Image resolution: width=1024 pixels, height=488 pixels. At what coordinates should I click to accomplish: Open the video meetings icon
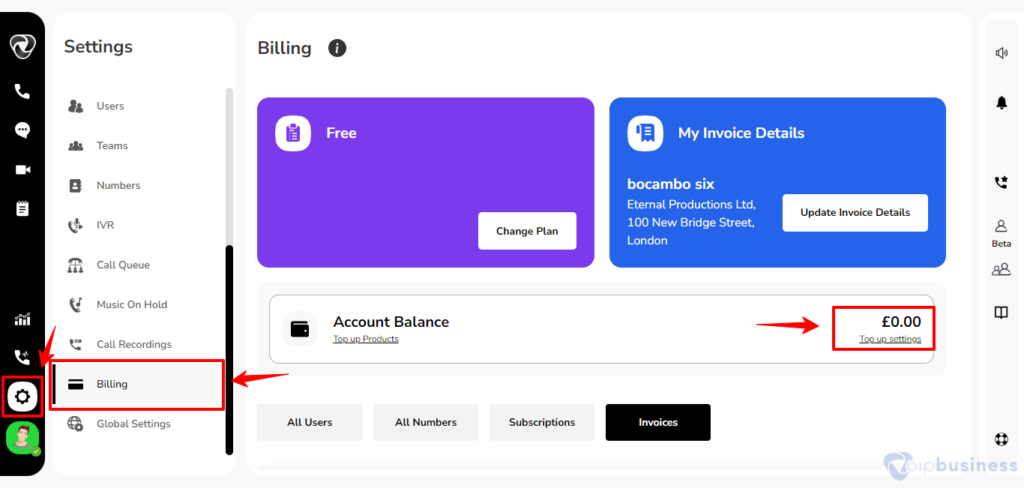click(23, 170)
